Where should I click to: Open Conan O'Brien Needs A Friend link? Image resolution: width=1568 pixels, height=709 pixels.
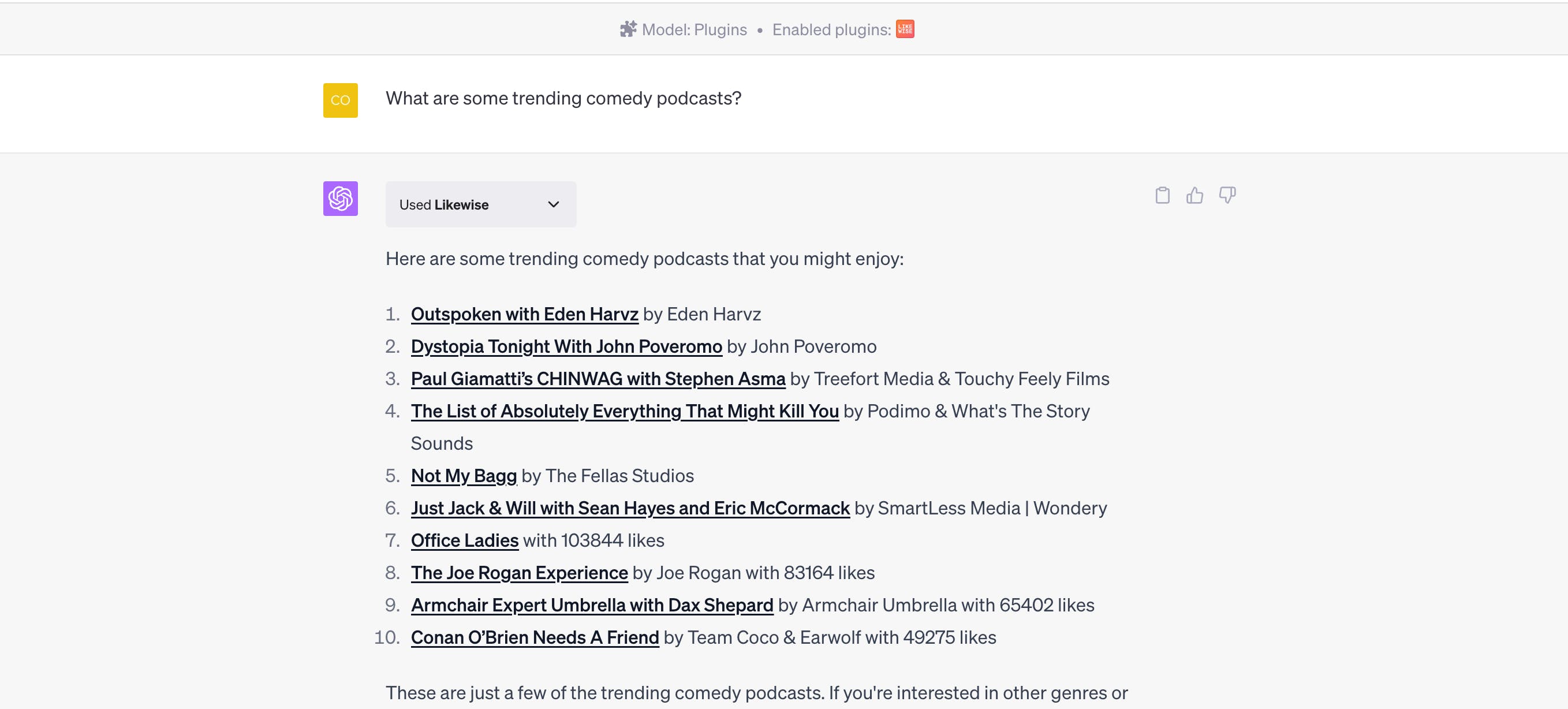535,637
